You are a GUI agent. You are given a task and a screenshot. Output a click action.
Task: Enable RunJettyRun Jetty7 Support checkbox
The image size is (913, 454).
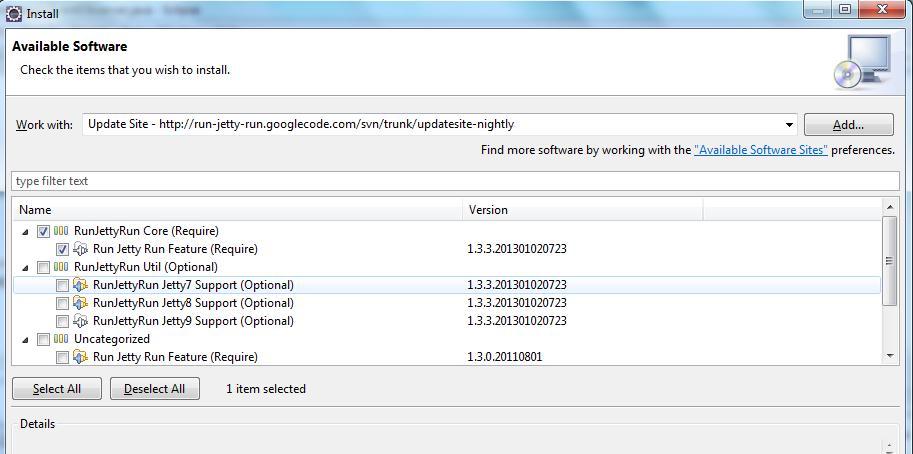coord(62,285)
